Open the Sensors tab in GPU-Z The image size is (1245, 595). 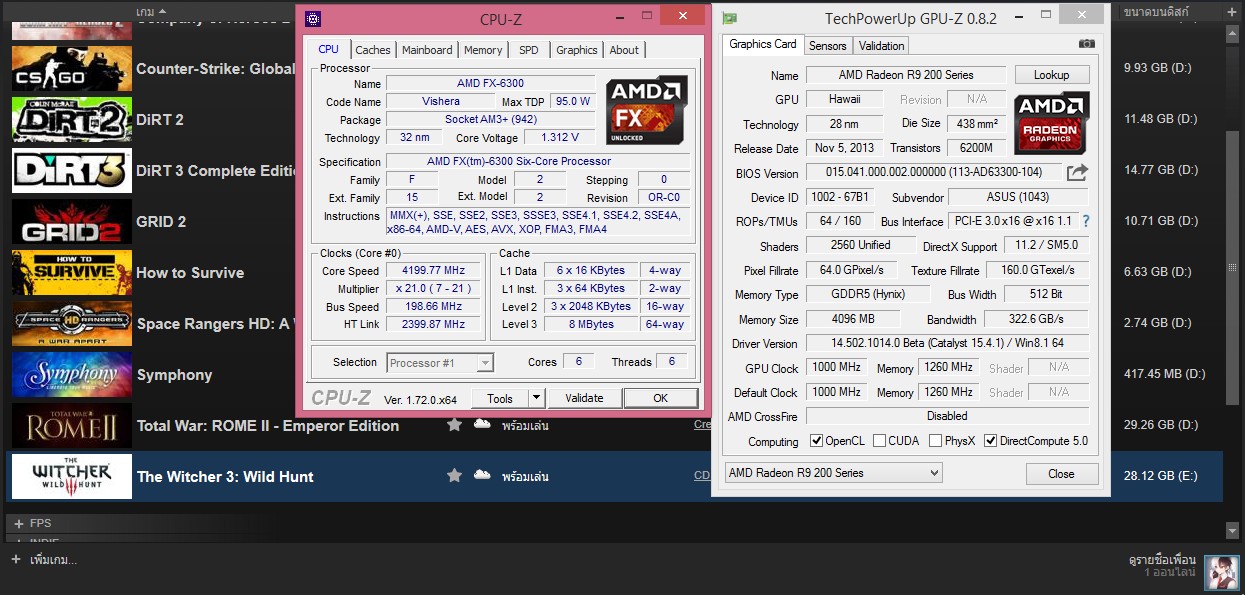pyautogui.click(x=827, y=46)
